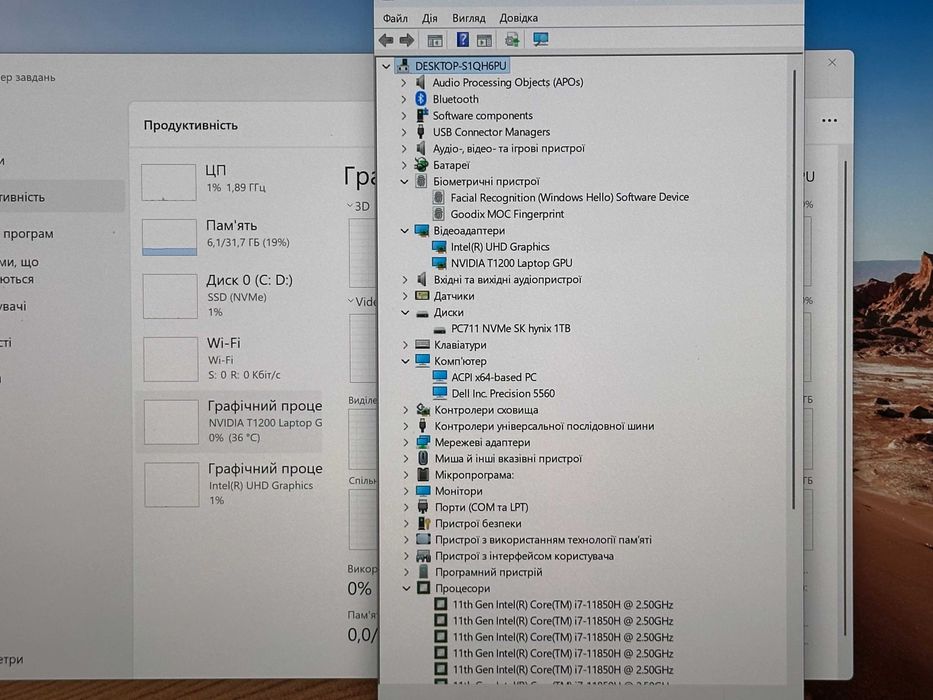Open the Файл menu
The width and height of the screenshot is (933, 700).
pos(395,18)
